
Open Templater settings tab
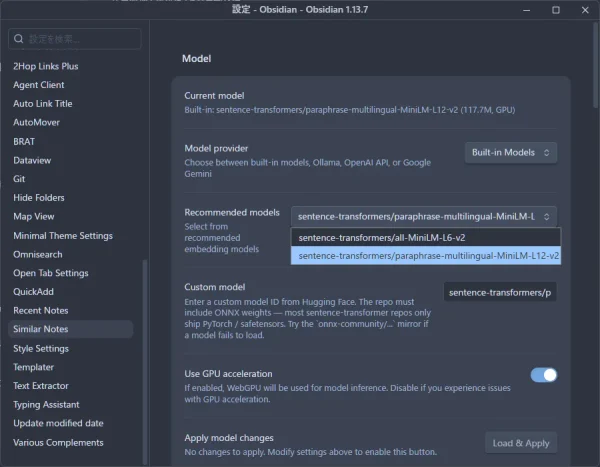33,367
